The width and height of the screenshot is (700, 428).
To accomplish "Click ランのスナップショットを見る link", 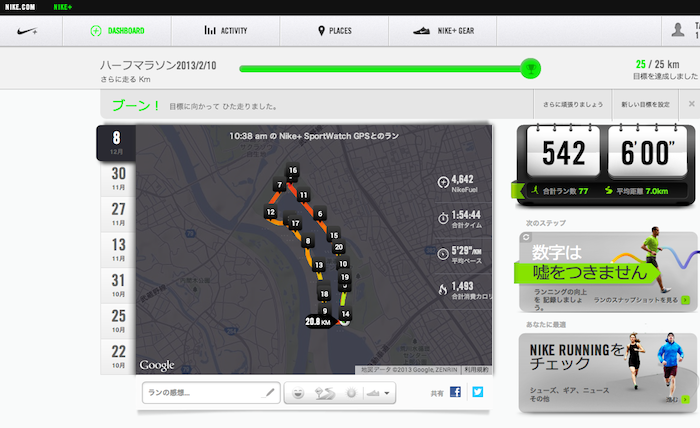I will (636, 300).
